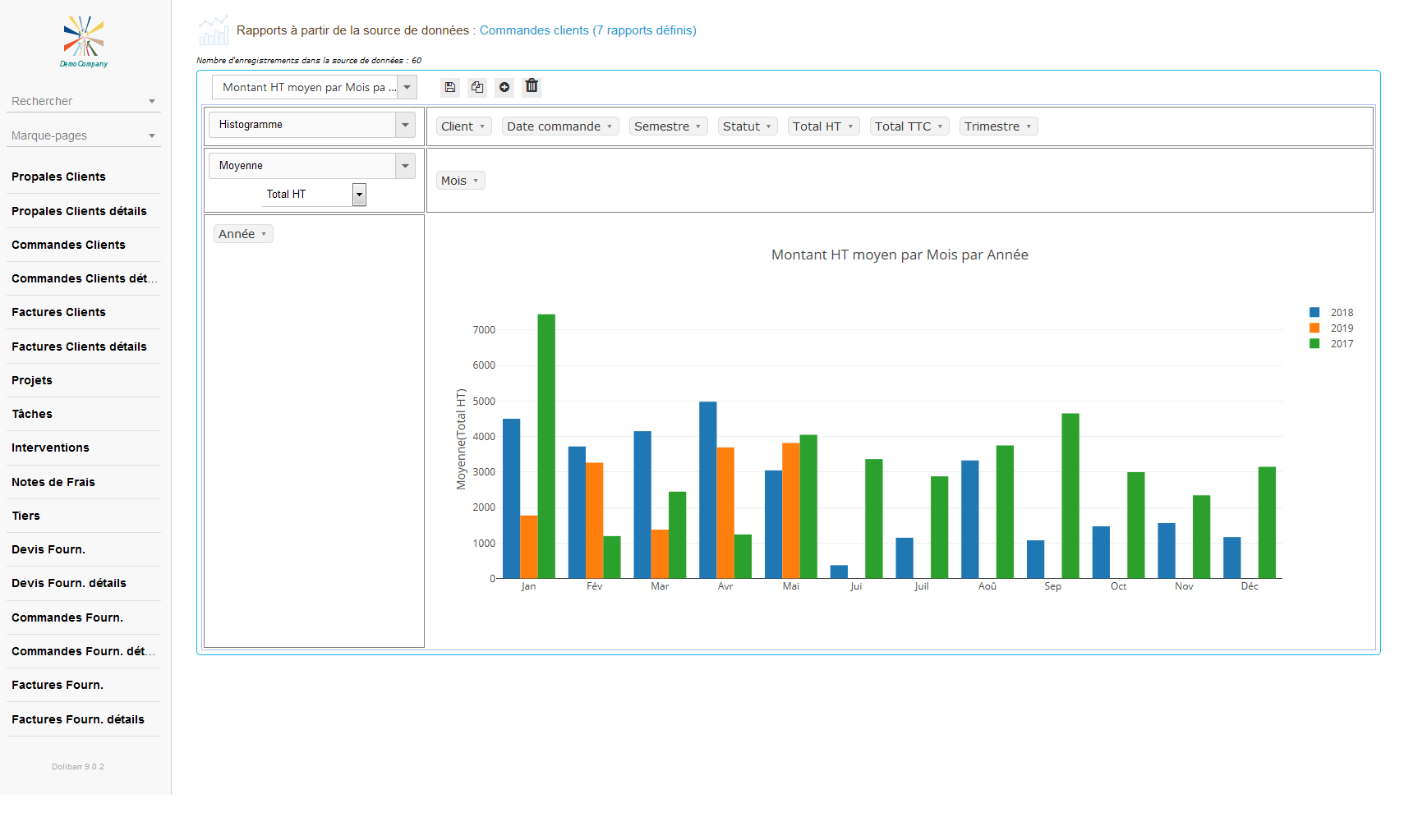The width and height of the screenshot is (1413, 840).
Task: Delete the report using the trash icon
Action: click(x=532, y=86)
